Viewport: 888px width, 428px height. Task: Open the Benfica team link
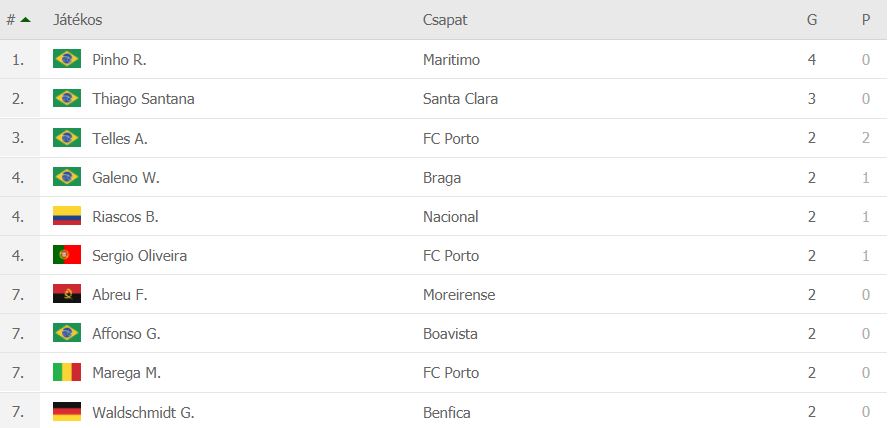click(447, 412)
